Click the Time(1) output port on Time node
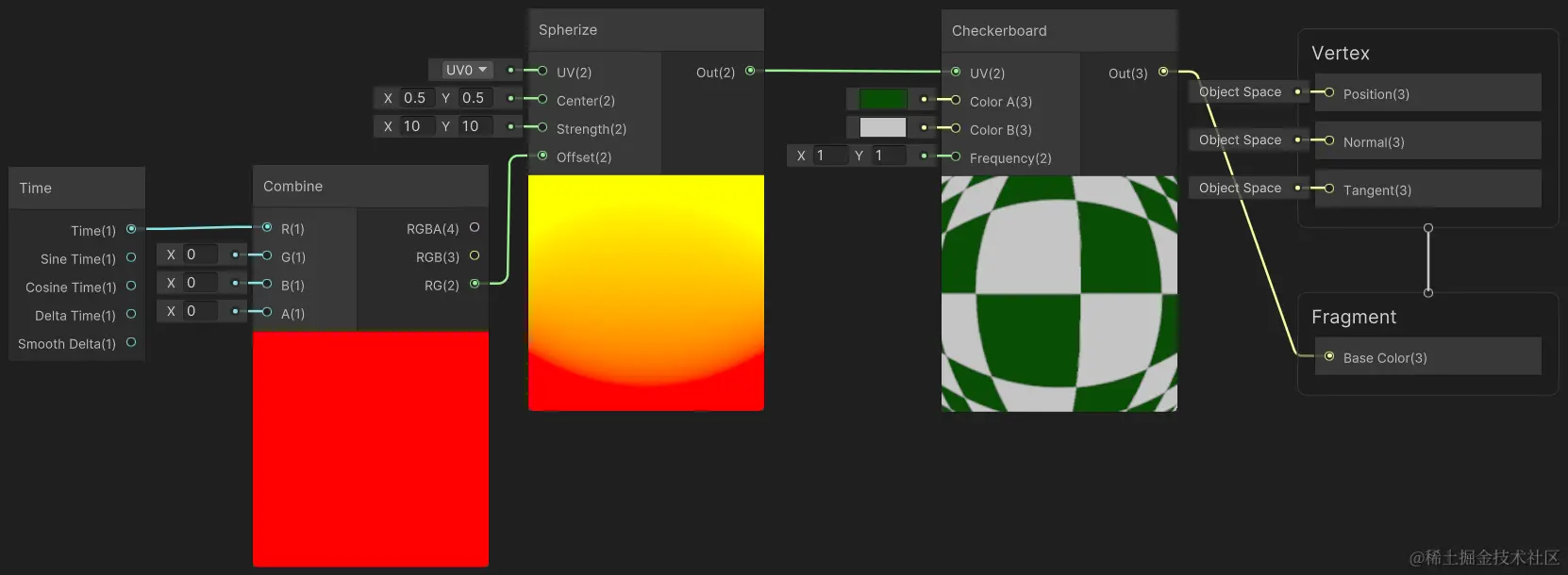1568x575 pixels. point(131,229)
